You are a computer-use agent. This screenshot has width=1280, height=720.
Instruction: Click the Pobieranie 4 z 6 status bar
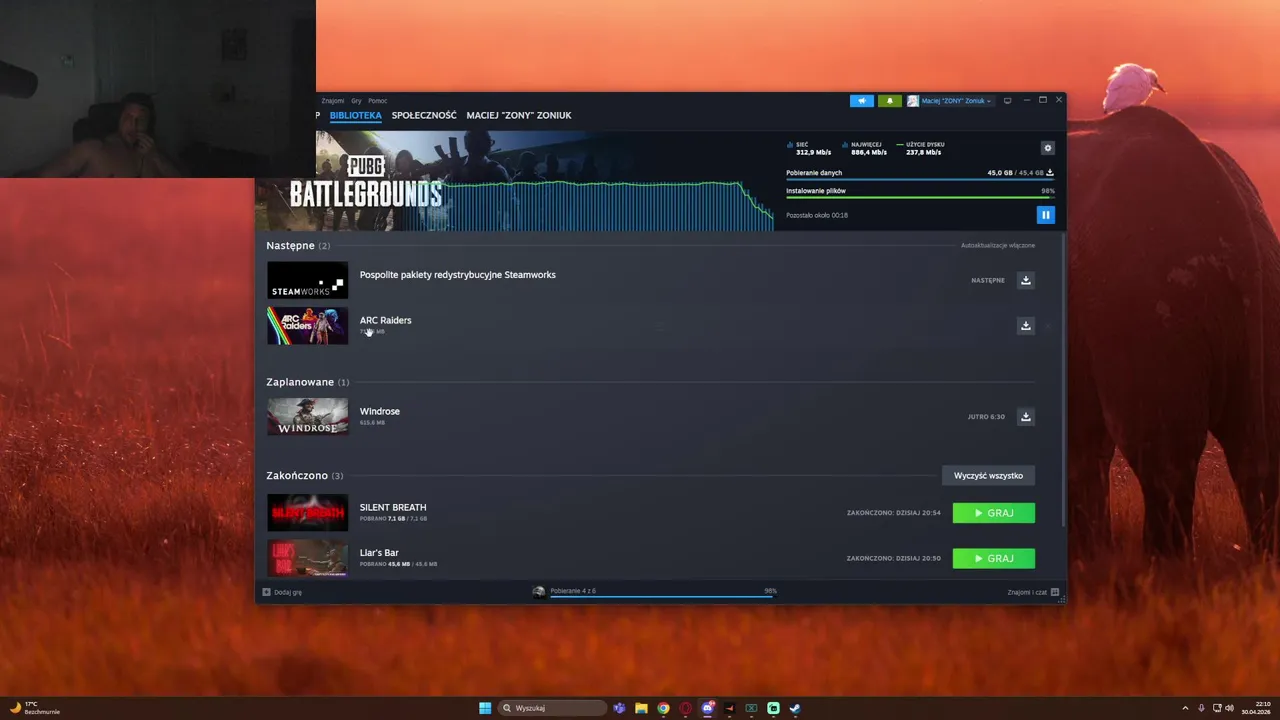[655, 592]
